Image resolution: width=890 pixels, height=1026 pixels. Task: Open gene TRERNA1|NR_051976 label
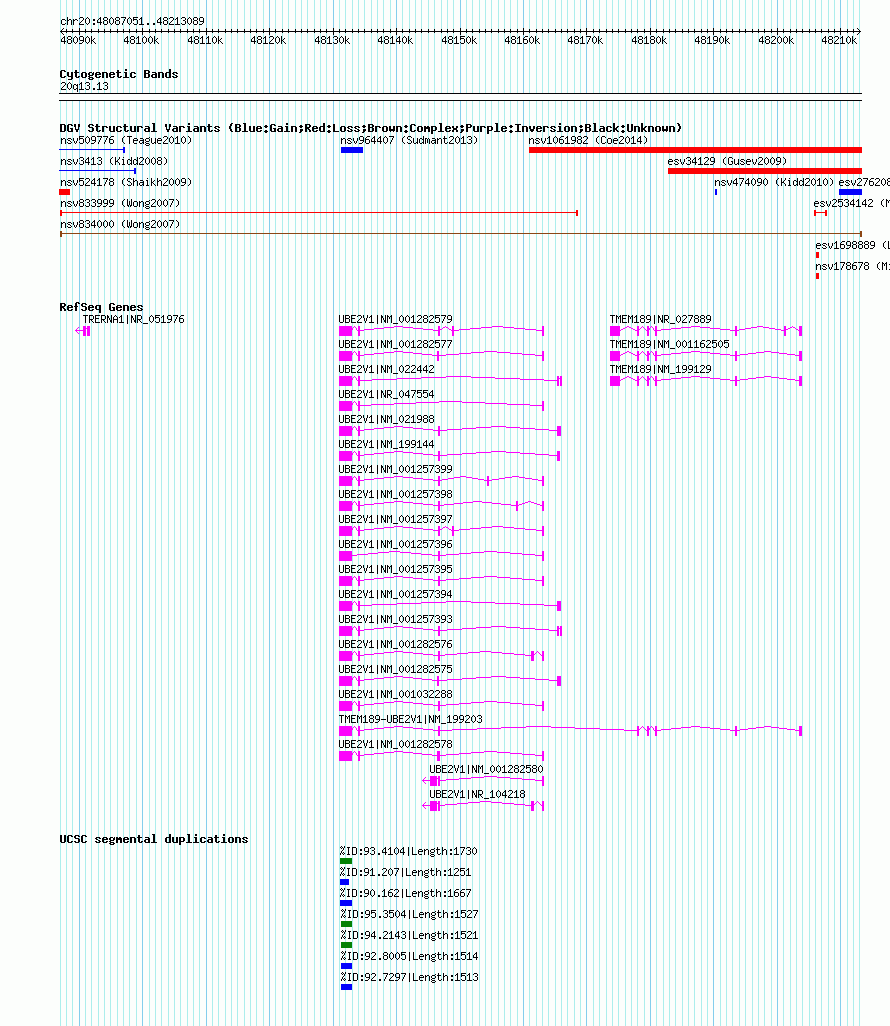(x=134, y=319)
